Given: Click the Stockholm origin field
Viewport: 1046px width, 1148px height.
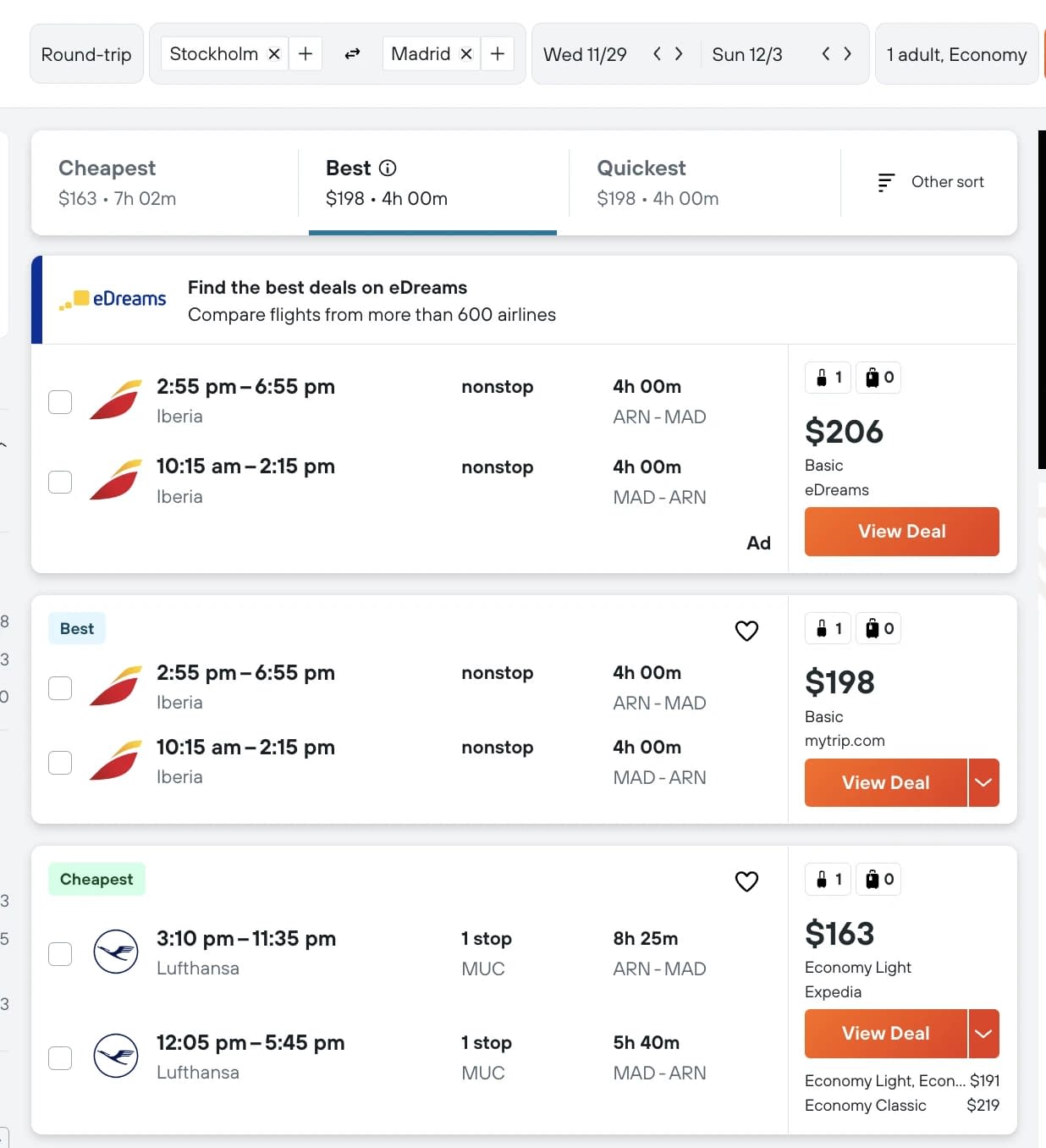Looking at the screenshot, I should 214,54.
